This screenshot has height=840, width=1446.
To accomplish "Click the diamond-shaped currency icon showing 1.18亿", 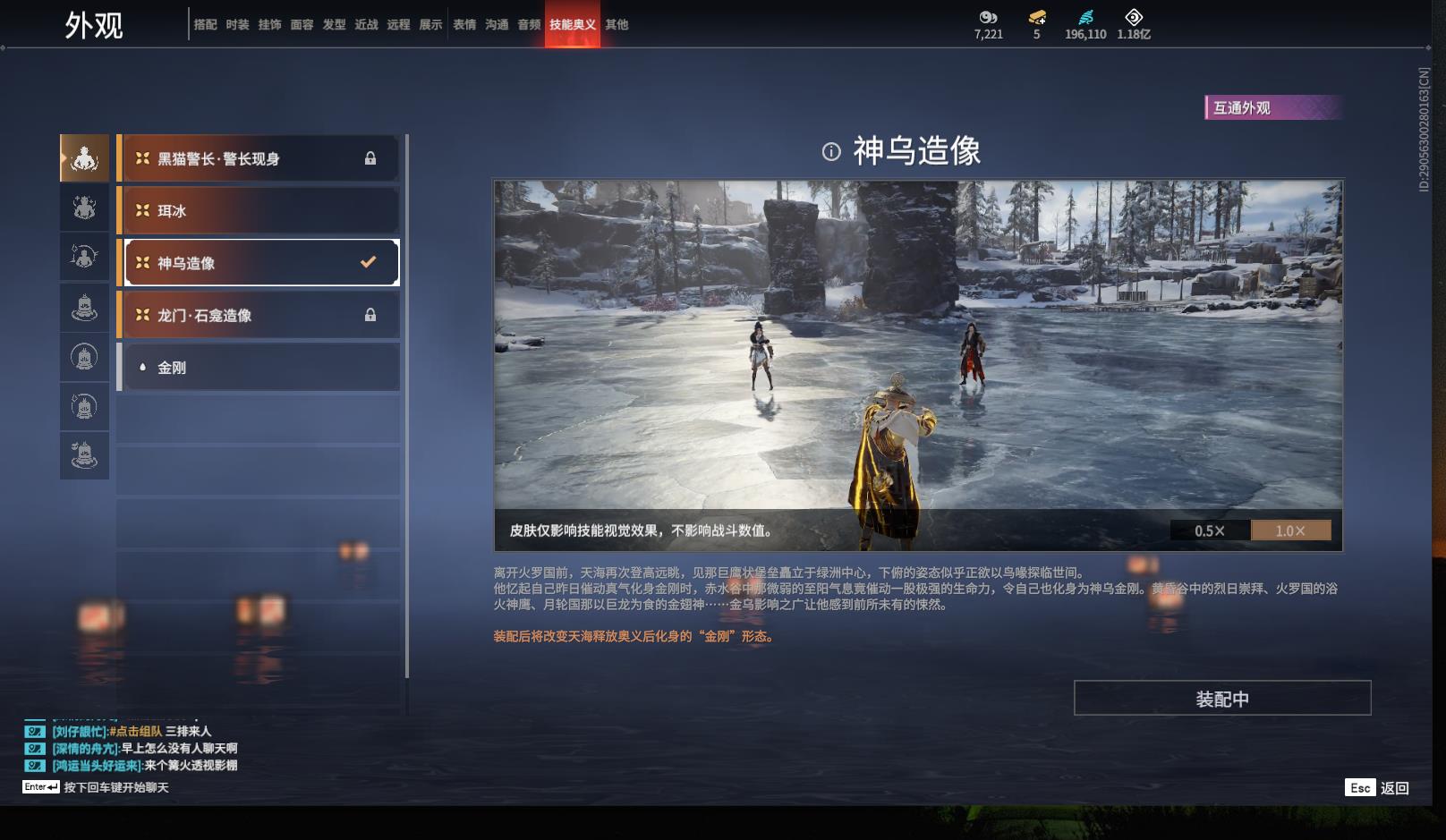I will click(1135, 16).
